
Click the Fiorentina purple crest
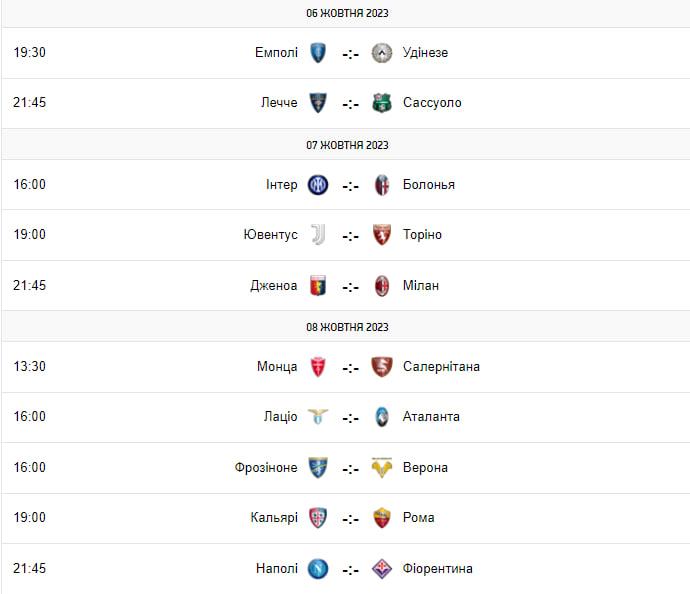[382, 568]
